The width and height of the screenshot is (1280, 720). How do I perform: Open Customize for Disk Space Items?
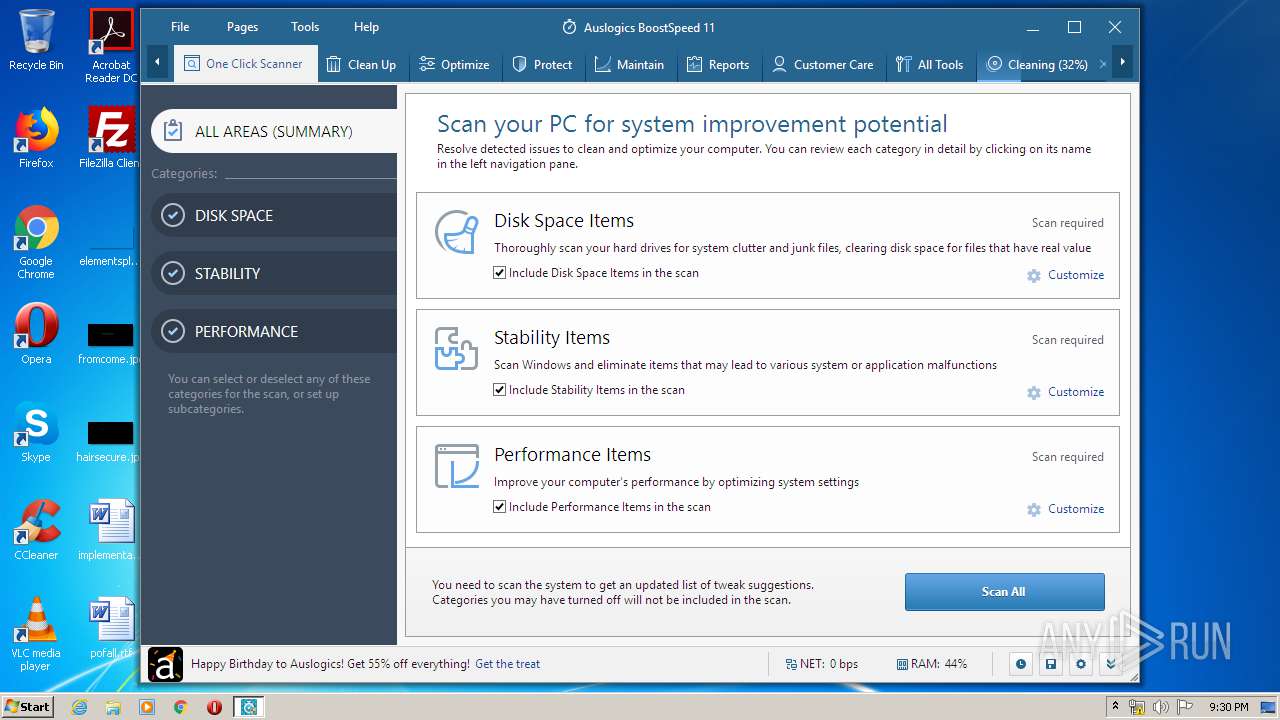[x=1066, y=275]
